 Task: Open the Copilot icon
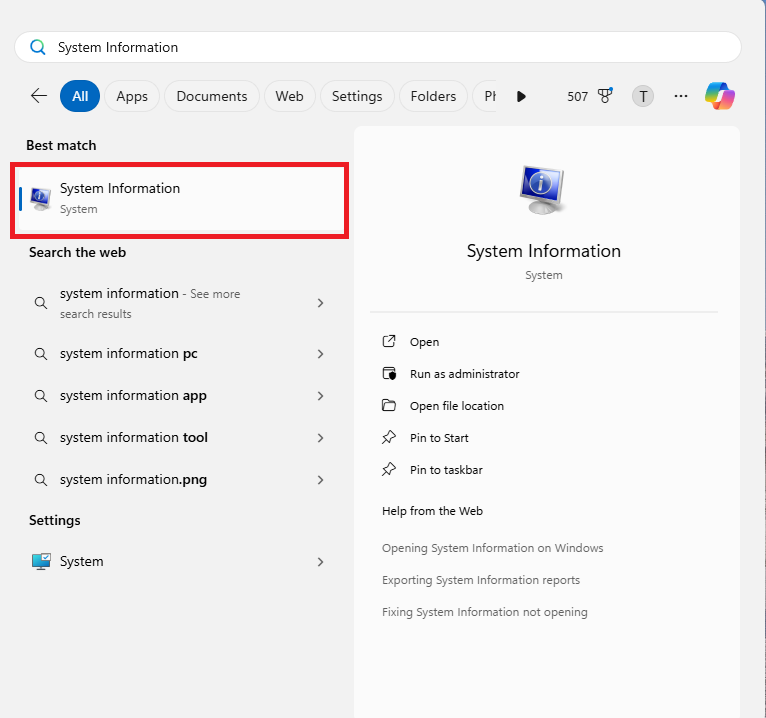coord(720,96)
